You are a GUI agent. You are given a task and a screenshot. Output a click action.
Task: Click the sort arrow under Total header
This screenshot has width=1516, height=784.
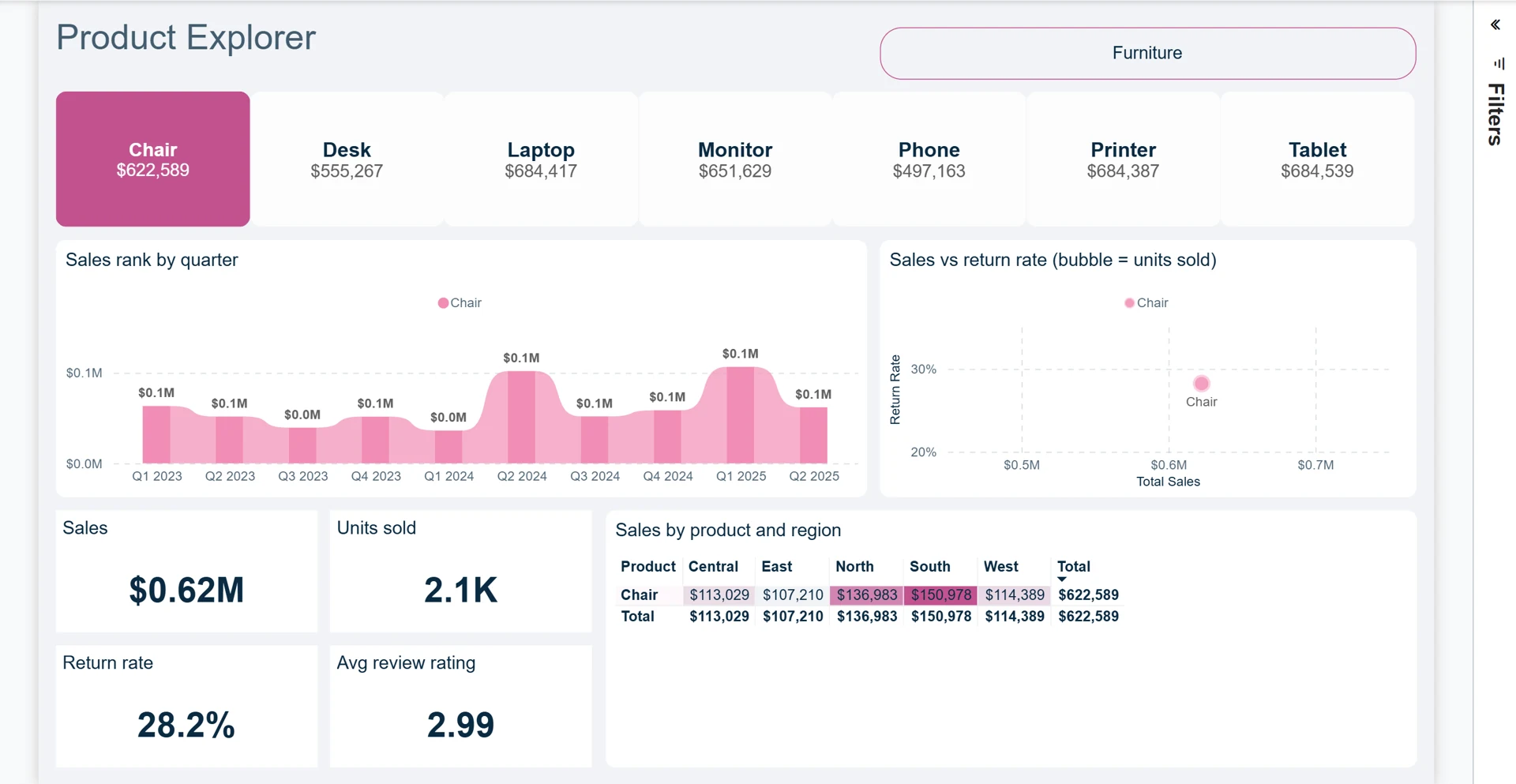click(x=1062, y=580)
